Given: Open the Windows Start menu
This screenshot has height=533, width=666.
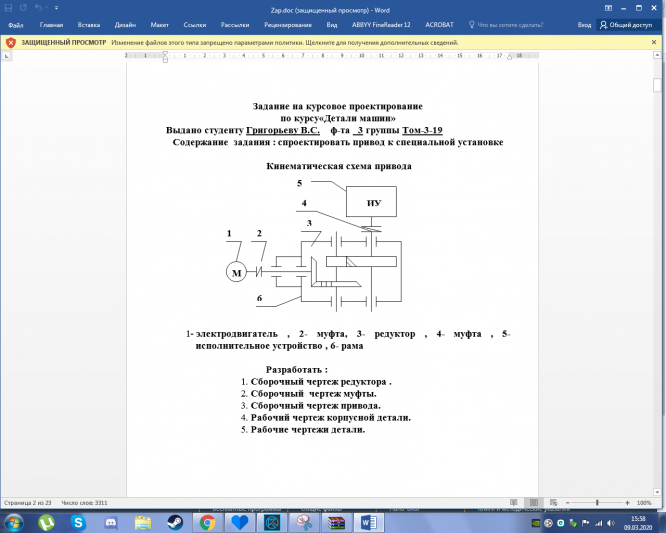Looking at the screenshot, I should (14, 522).
